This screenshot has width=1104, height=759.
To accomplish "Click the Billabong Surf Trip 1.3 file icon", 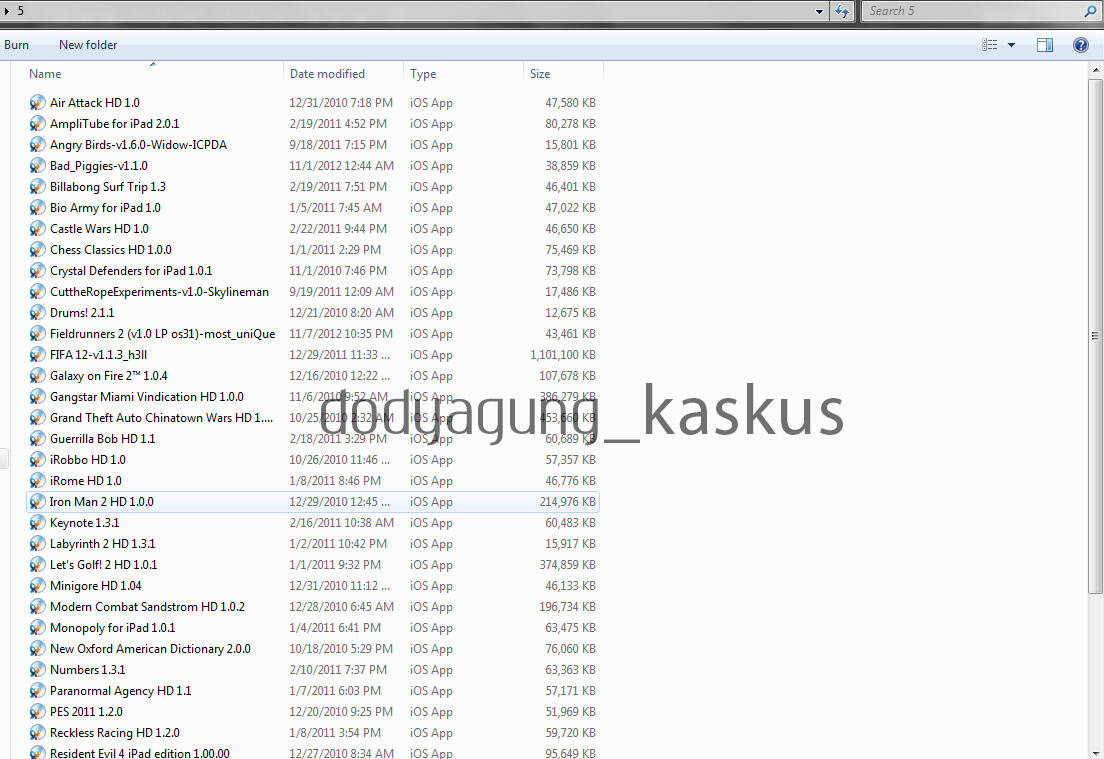I will point(37,187).
